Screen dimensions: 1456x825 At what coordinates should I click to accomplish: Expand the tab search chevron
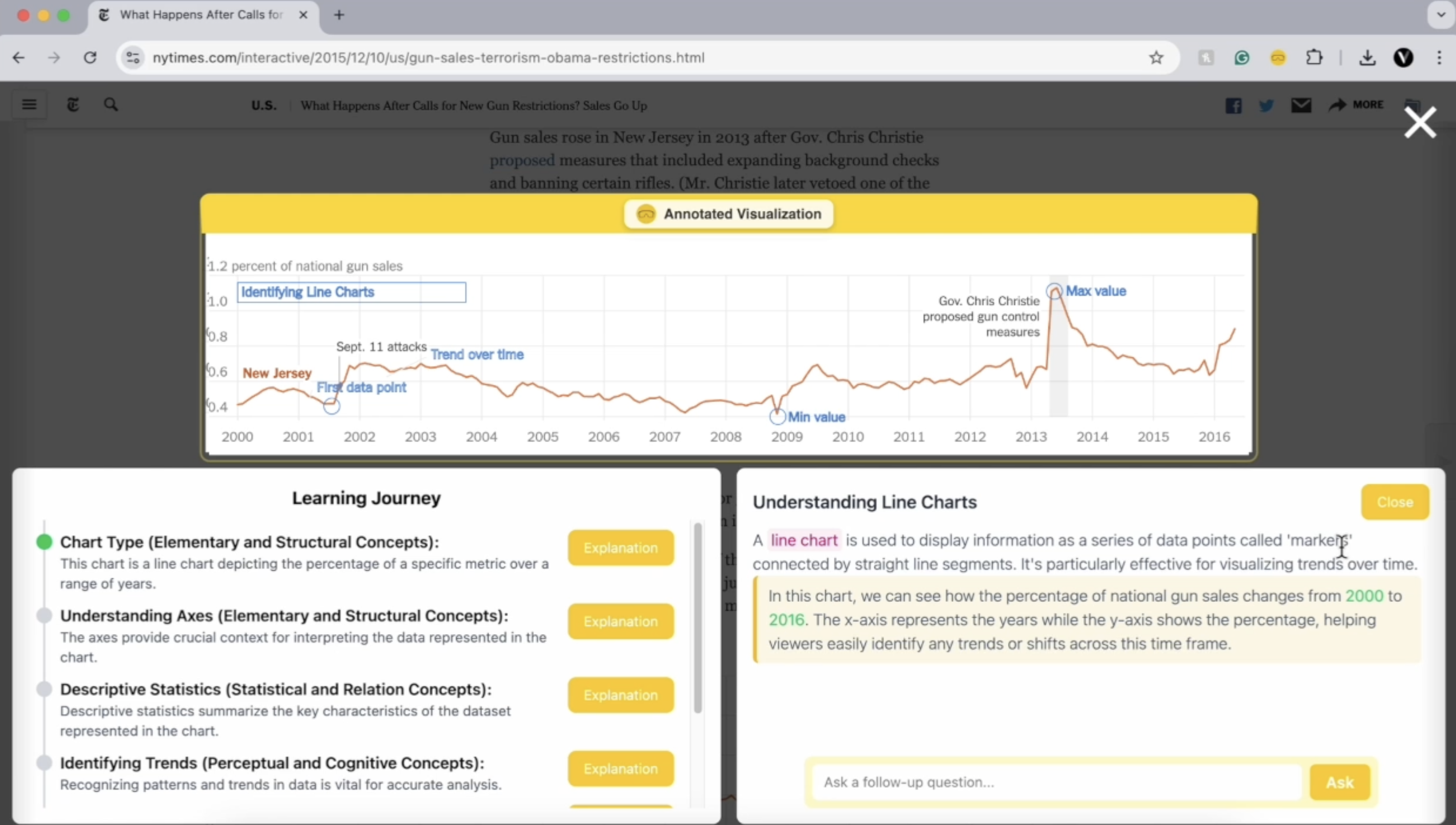click(x=1441, y=15)
